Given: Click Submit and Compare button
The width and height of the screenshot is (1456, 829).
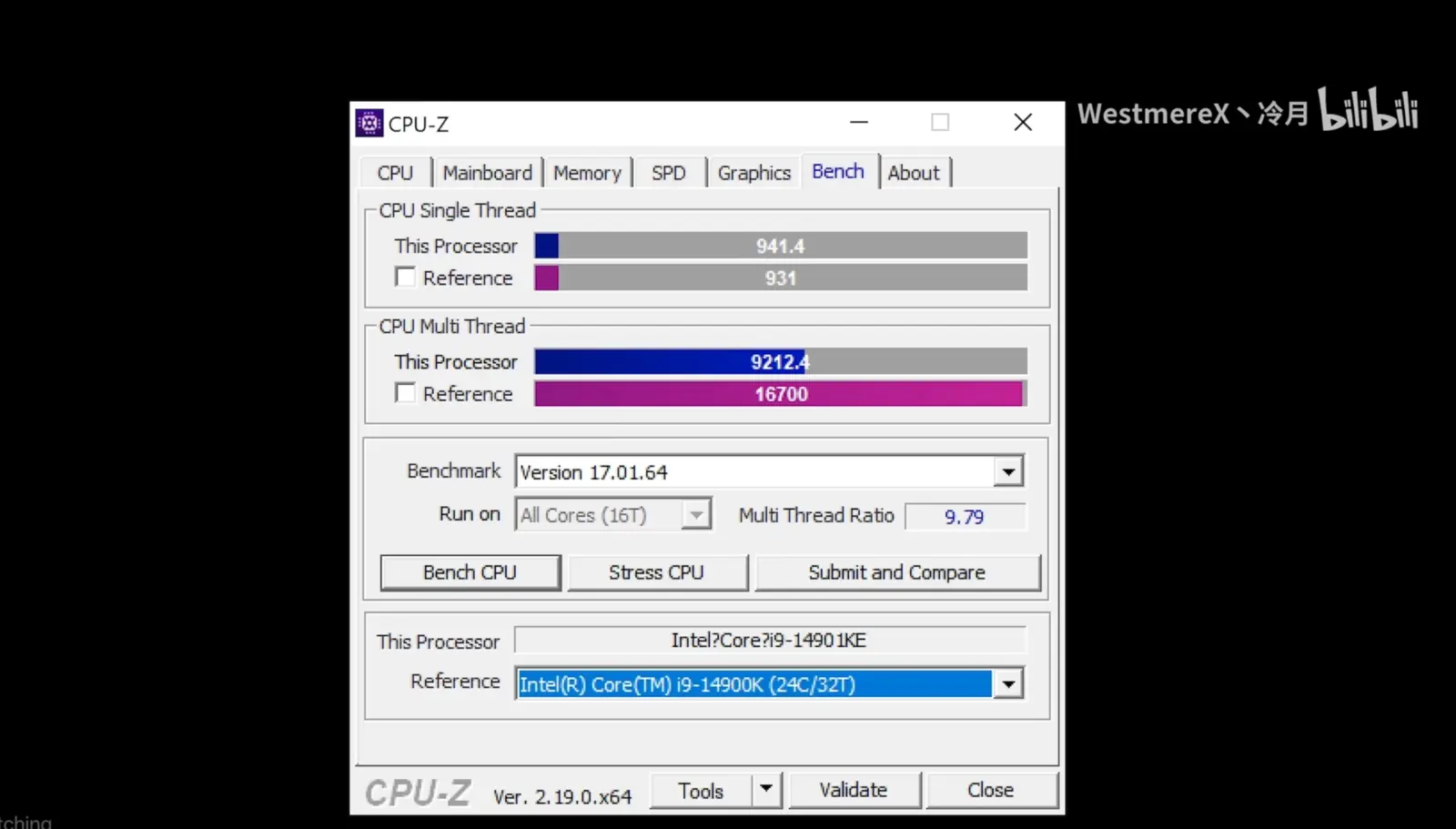Looking at the screenshot, I should tap(897, 572).
